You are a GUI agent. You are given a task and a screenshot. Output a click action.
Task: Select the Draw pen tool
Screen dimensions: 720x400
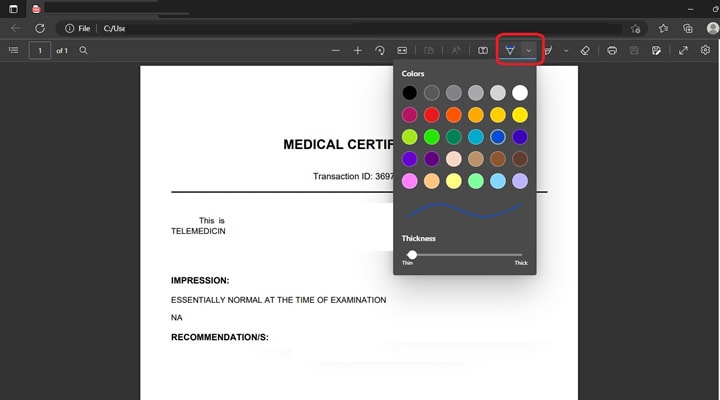click(x=510, y=50)
